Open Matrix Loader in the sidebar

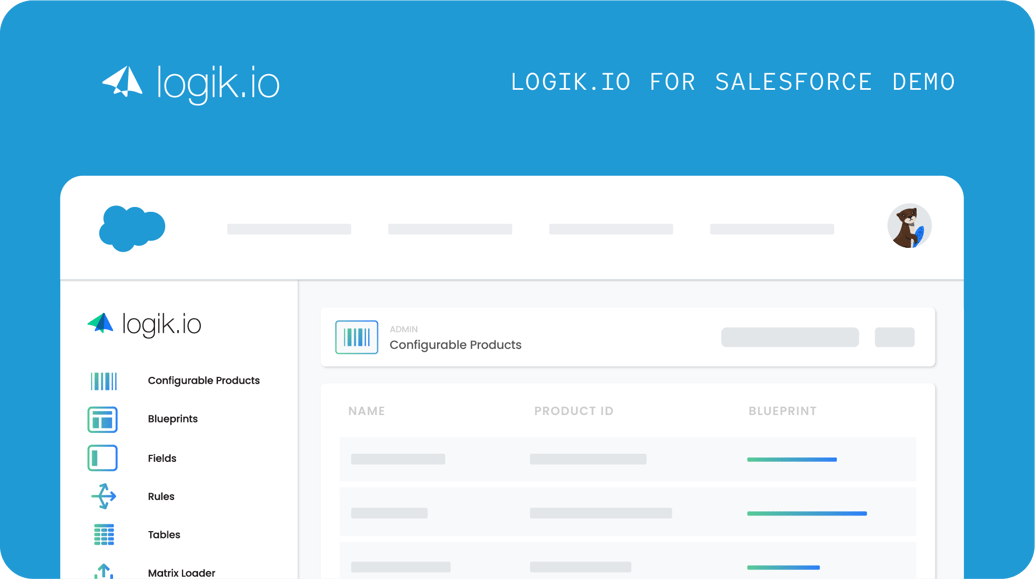pos(181,572)
